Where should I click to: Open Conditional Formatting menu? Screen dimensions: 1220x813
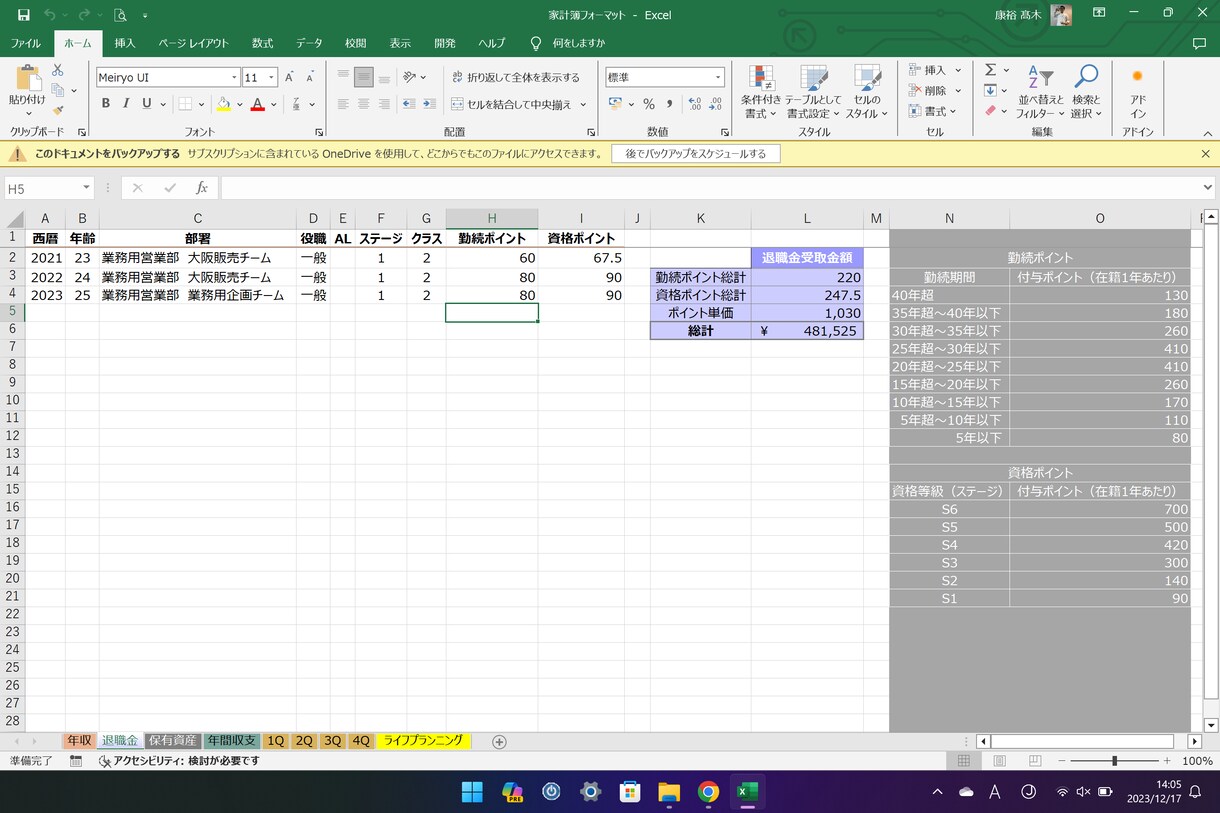761,92
